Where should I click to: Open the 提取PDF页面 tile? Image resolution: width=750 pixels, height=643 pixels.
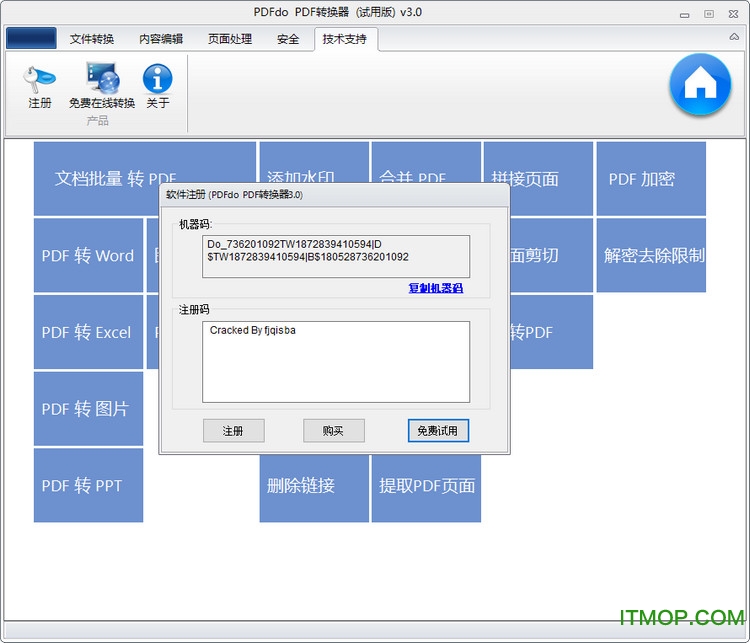tap(426, 488)
